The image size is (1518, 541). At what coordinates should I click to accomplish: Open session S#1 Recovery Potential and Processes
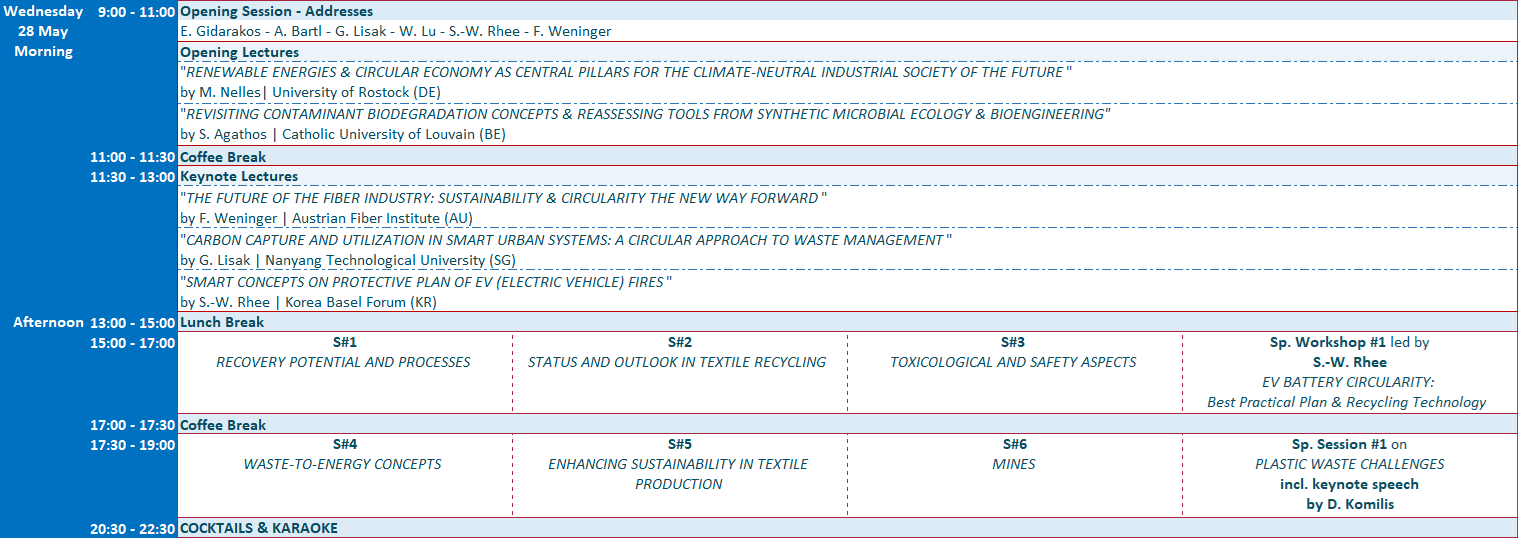coord(344,362)
